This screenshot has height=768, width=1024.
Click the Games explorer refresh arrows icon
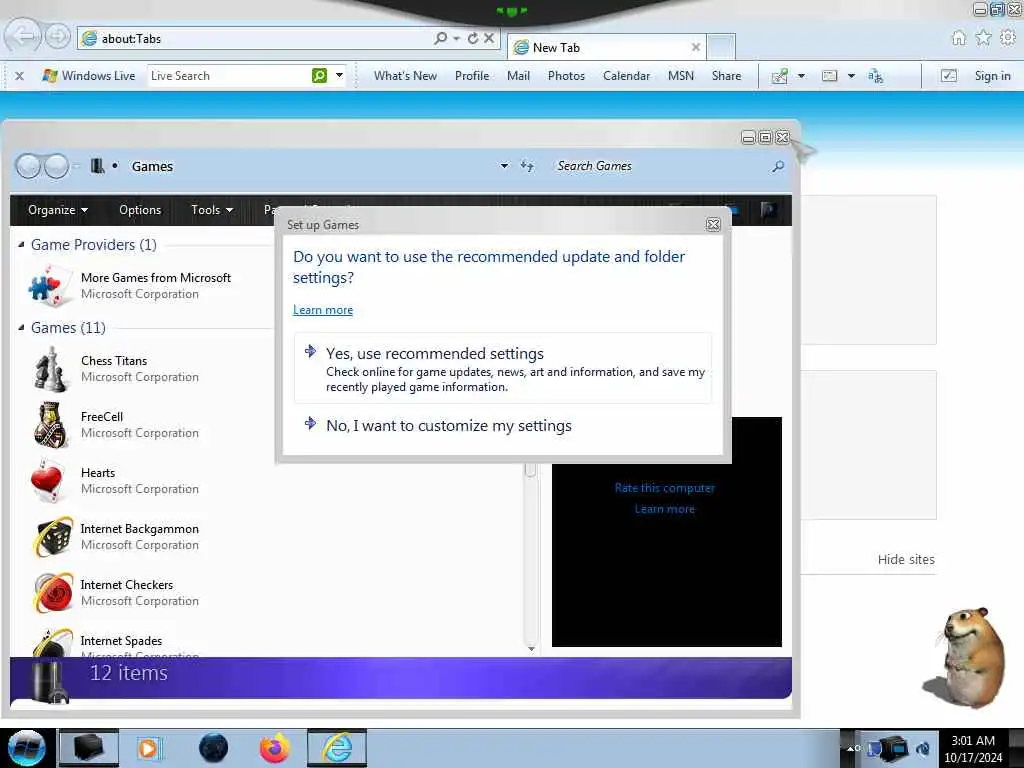pyautogui.click(x=527, y=166)
